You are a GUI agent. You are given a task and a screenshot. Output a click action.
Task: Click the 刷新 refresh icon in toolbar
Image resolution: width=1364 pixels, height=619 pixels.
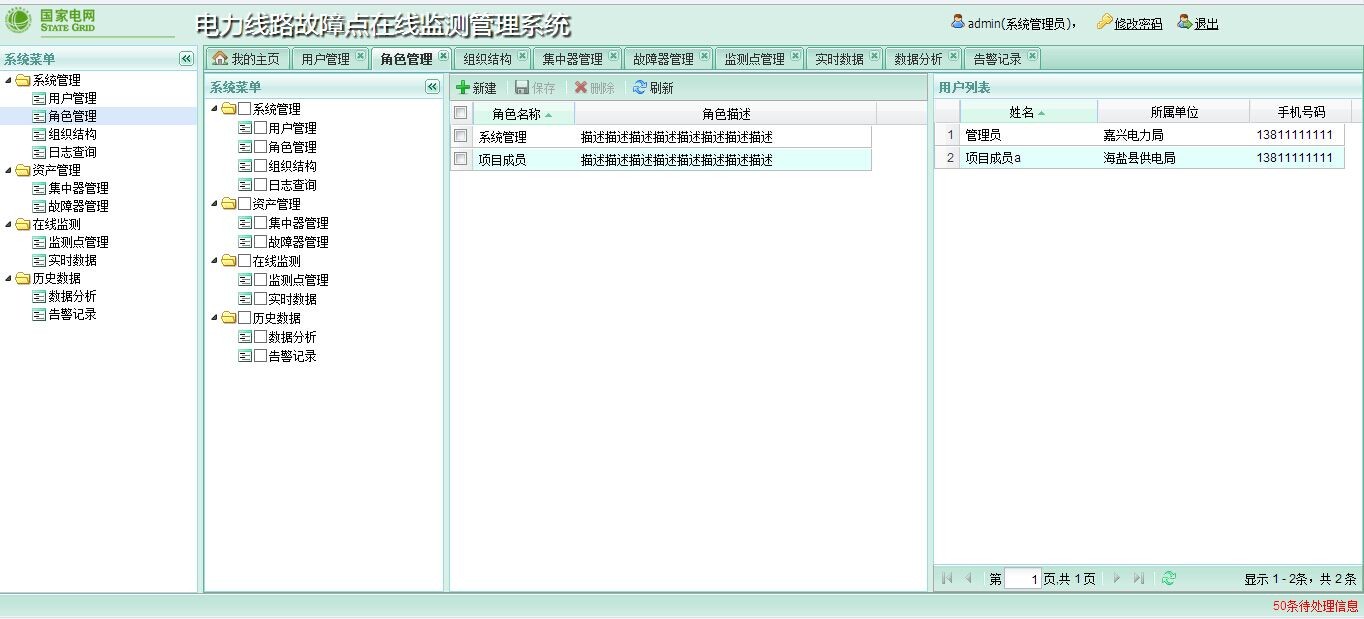[x=640, y=88]
